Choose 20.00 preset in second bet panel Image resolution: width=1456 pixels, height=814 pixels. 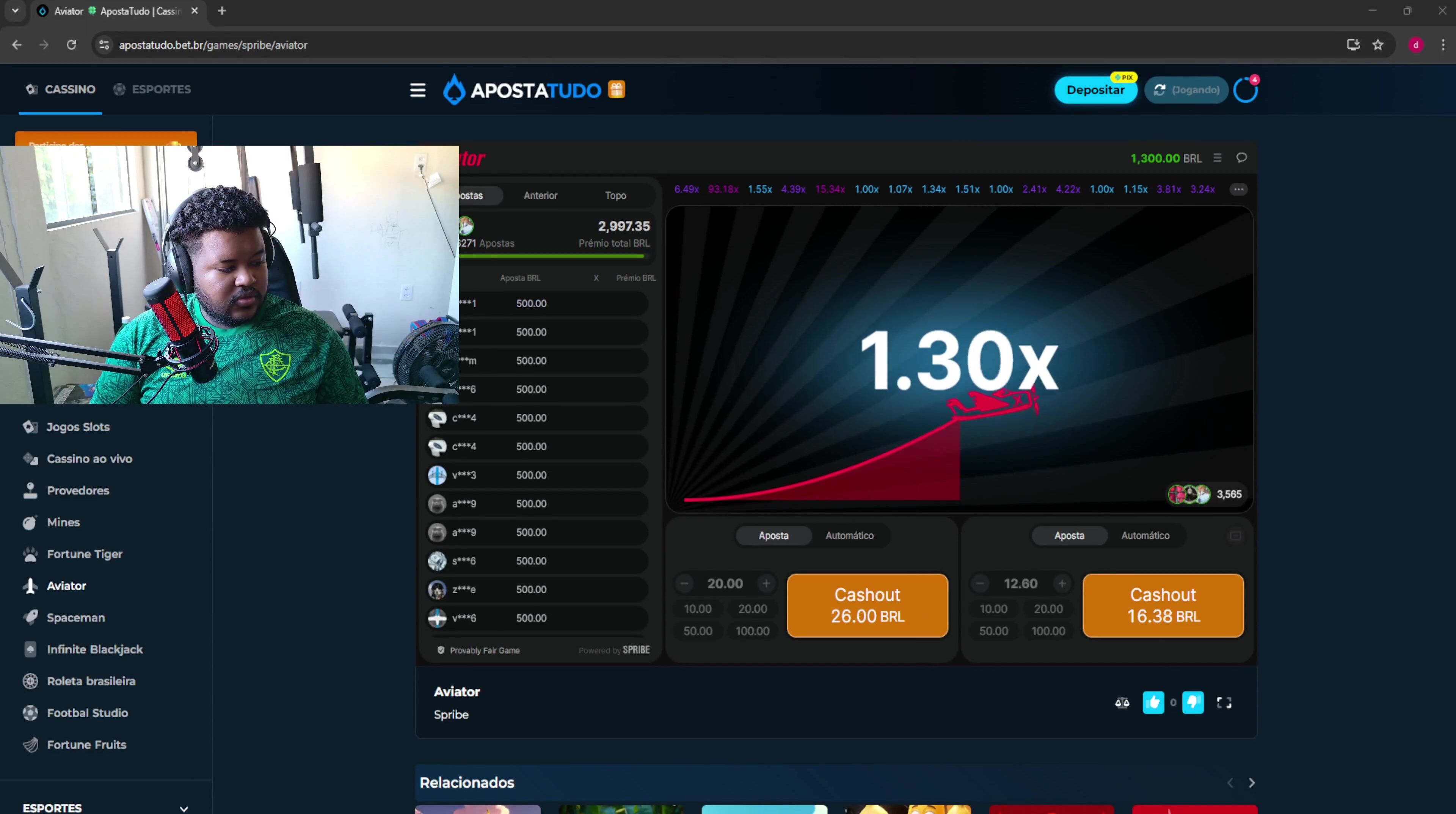point(1048,609)
